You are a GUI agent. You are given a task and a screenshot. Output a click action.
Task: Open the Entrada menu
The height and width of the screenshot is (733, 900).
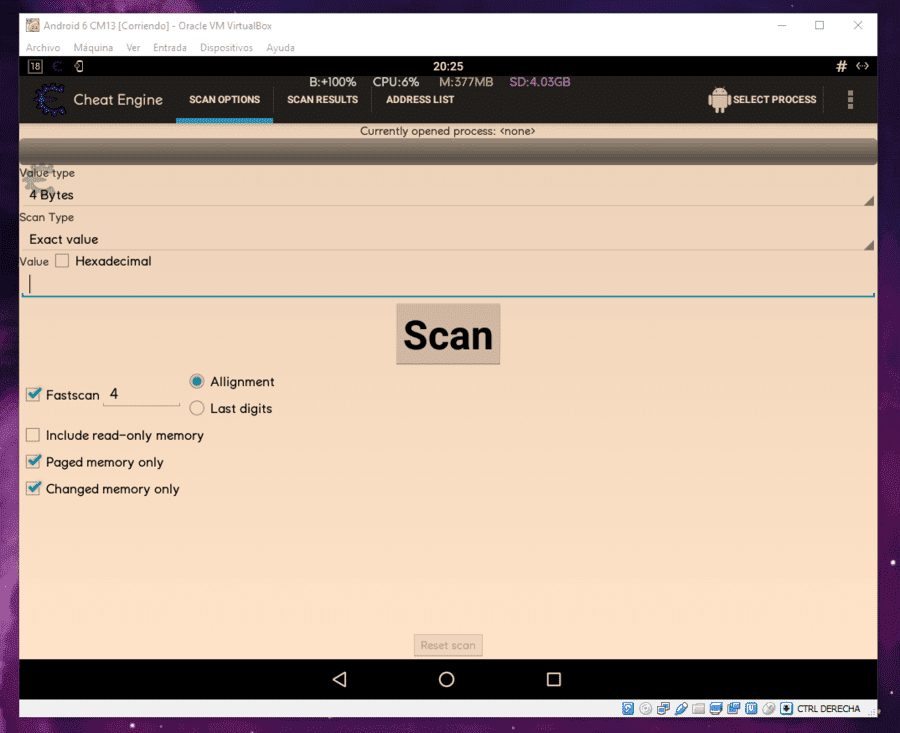click(x=169, y=48)
